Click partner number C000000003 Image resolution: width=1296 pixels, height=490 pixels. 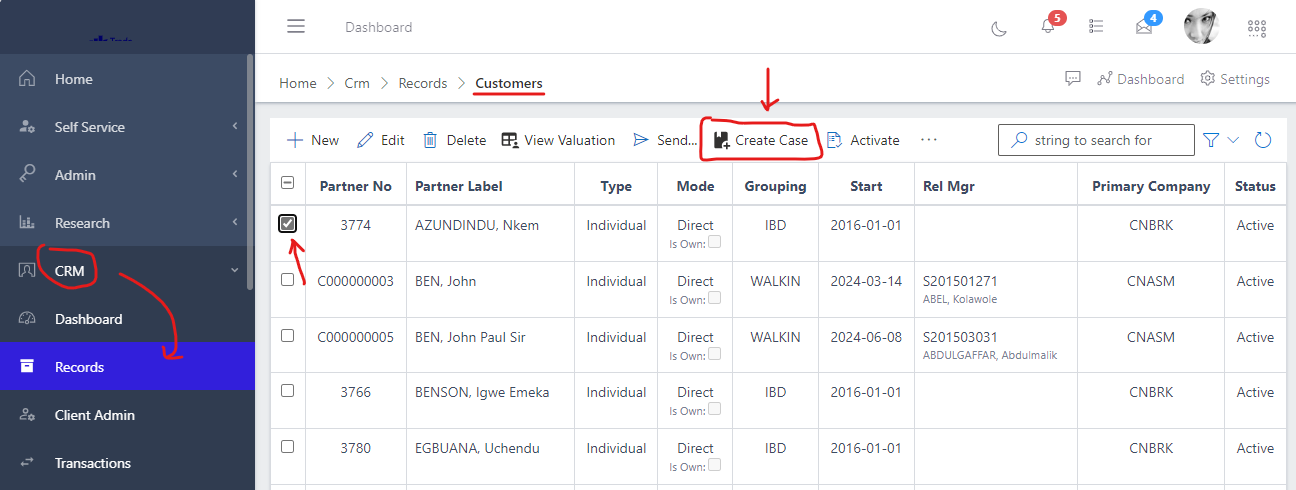(356, 281)
